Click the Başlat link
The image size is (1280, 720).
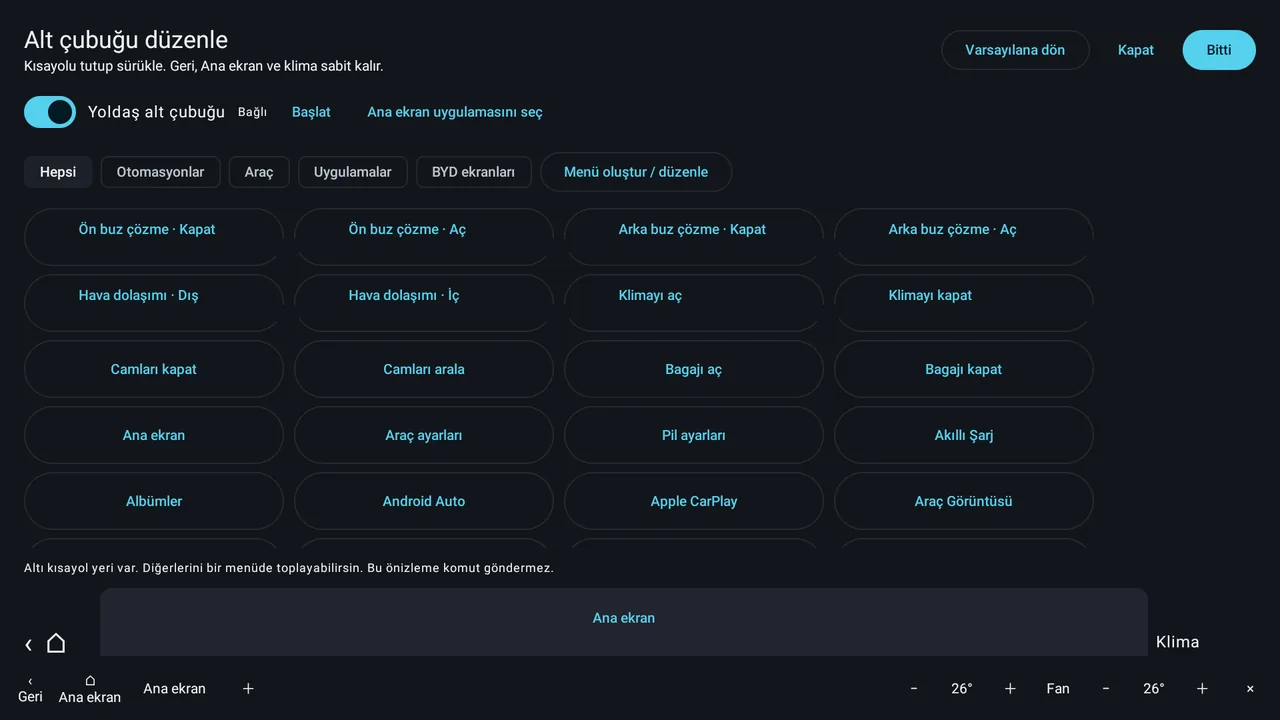(311, 112)
